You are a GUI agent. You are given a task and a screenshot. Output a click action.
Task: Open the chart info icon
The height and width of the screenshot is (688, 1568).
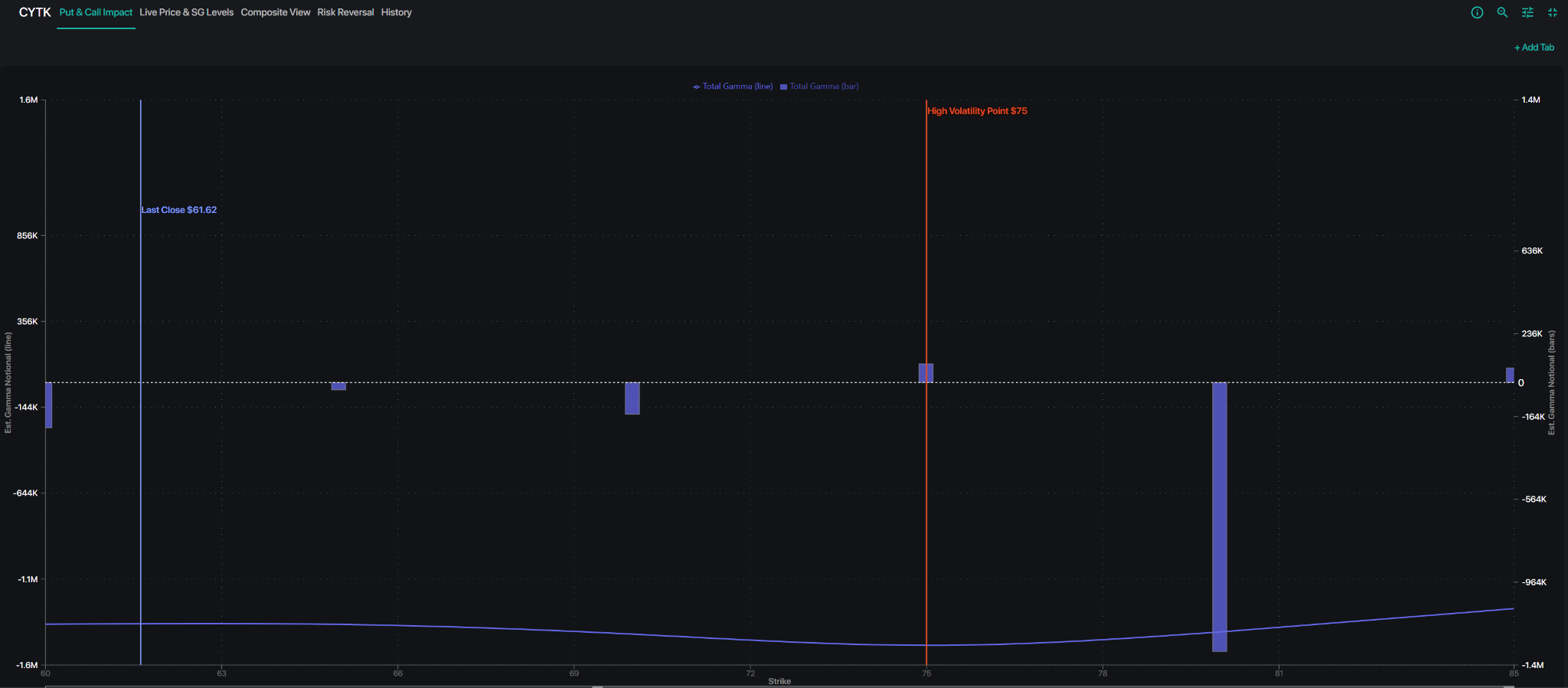pyautogui.click(x=1477, y=12)
